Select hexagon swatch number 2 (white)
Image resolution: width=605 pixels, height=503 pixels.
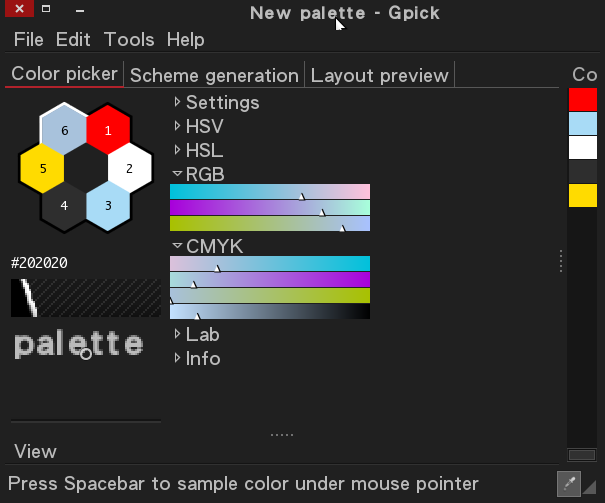click(130, 168)
